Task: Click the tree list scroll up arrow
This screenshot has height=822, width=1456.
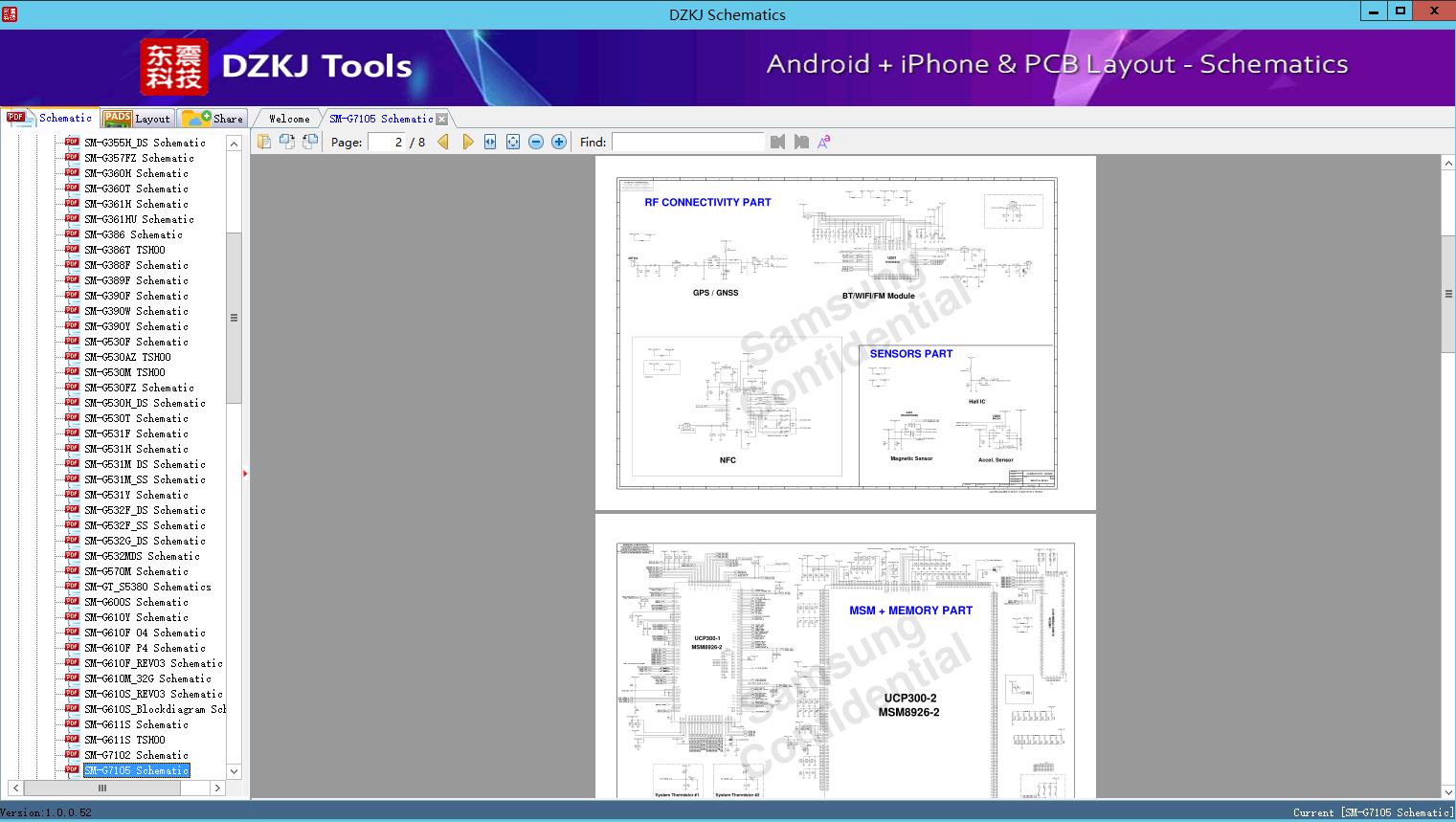Action: pos(234,143)
